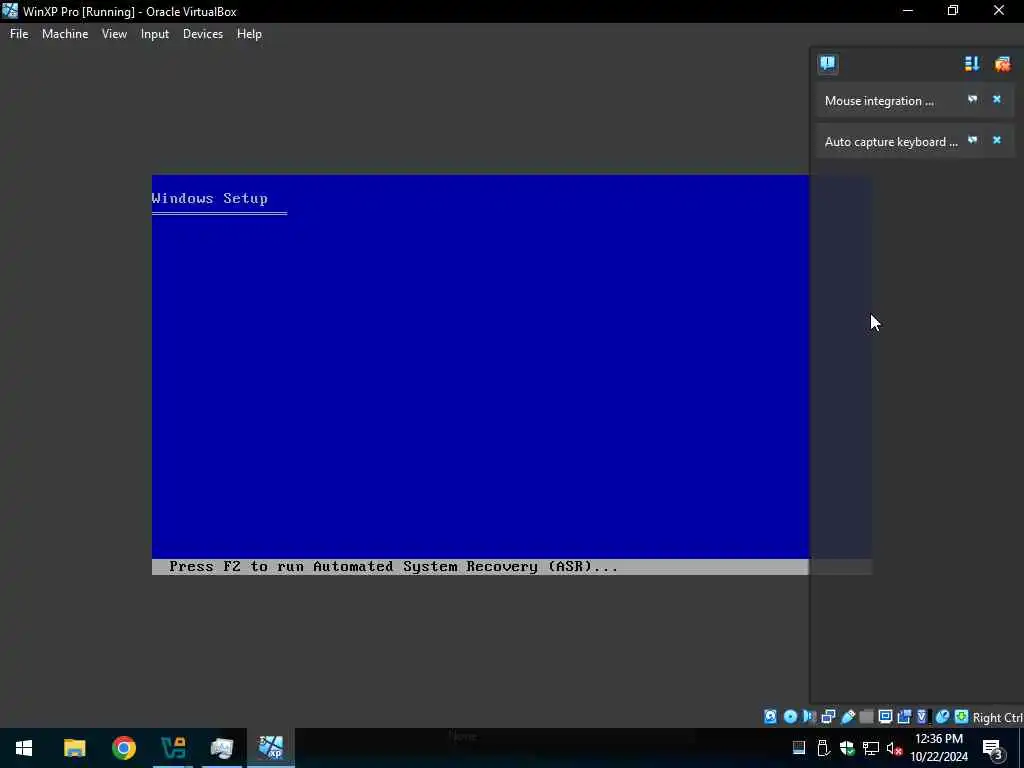Screen dimensions: 1024x768
Task: Open the clock showing 12:36 PM
Action: pos(939,748)
